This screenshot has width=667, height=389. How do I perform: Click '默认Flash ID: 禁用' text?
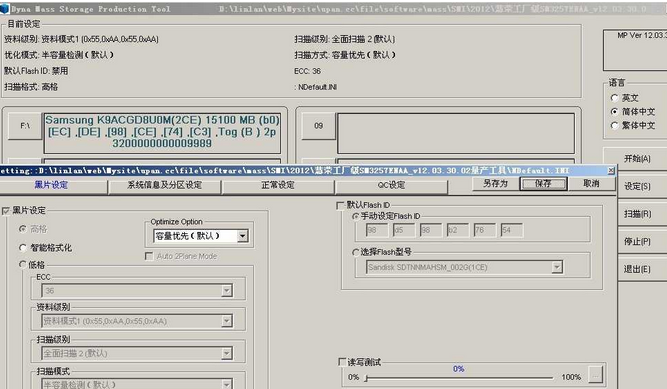36,71
